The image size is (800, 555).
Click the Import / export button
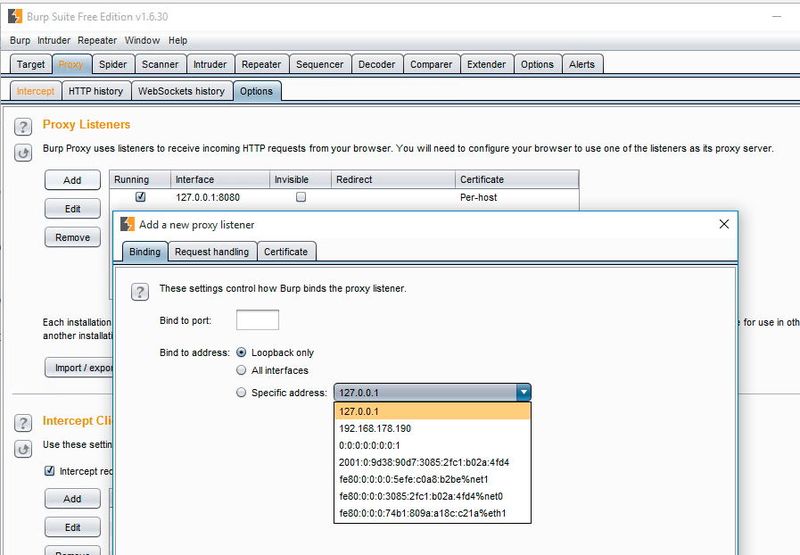point(79,368)
